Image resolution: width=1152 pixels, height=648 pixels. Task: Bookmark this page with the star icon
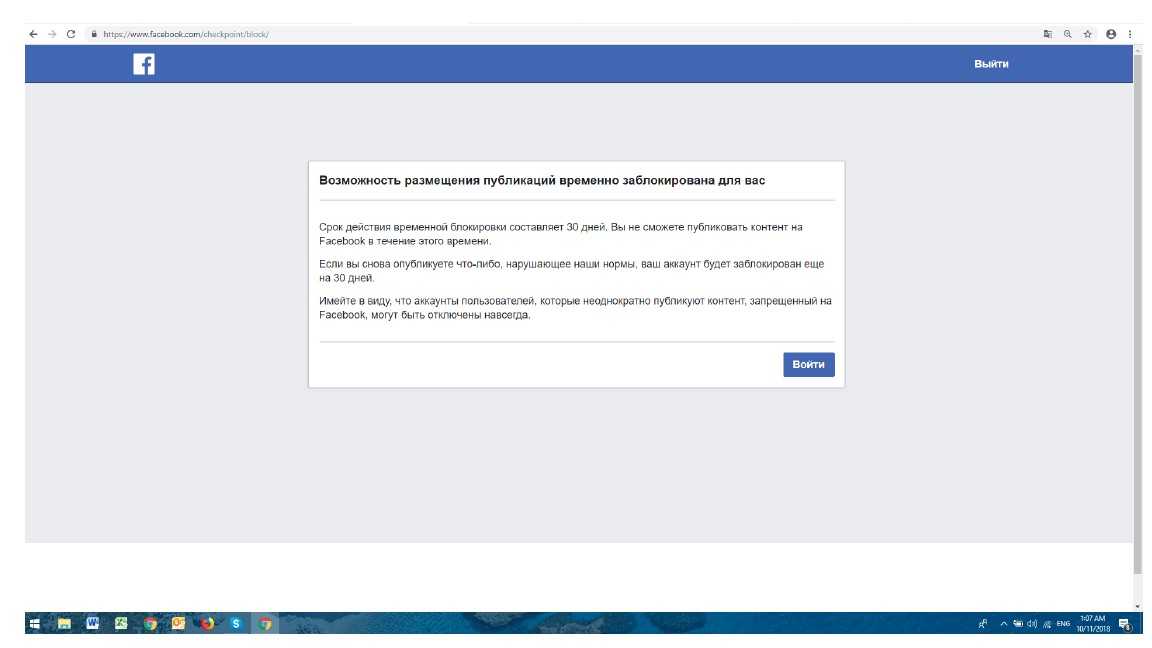pos(1087,35)
